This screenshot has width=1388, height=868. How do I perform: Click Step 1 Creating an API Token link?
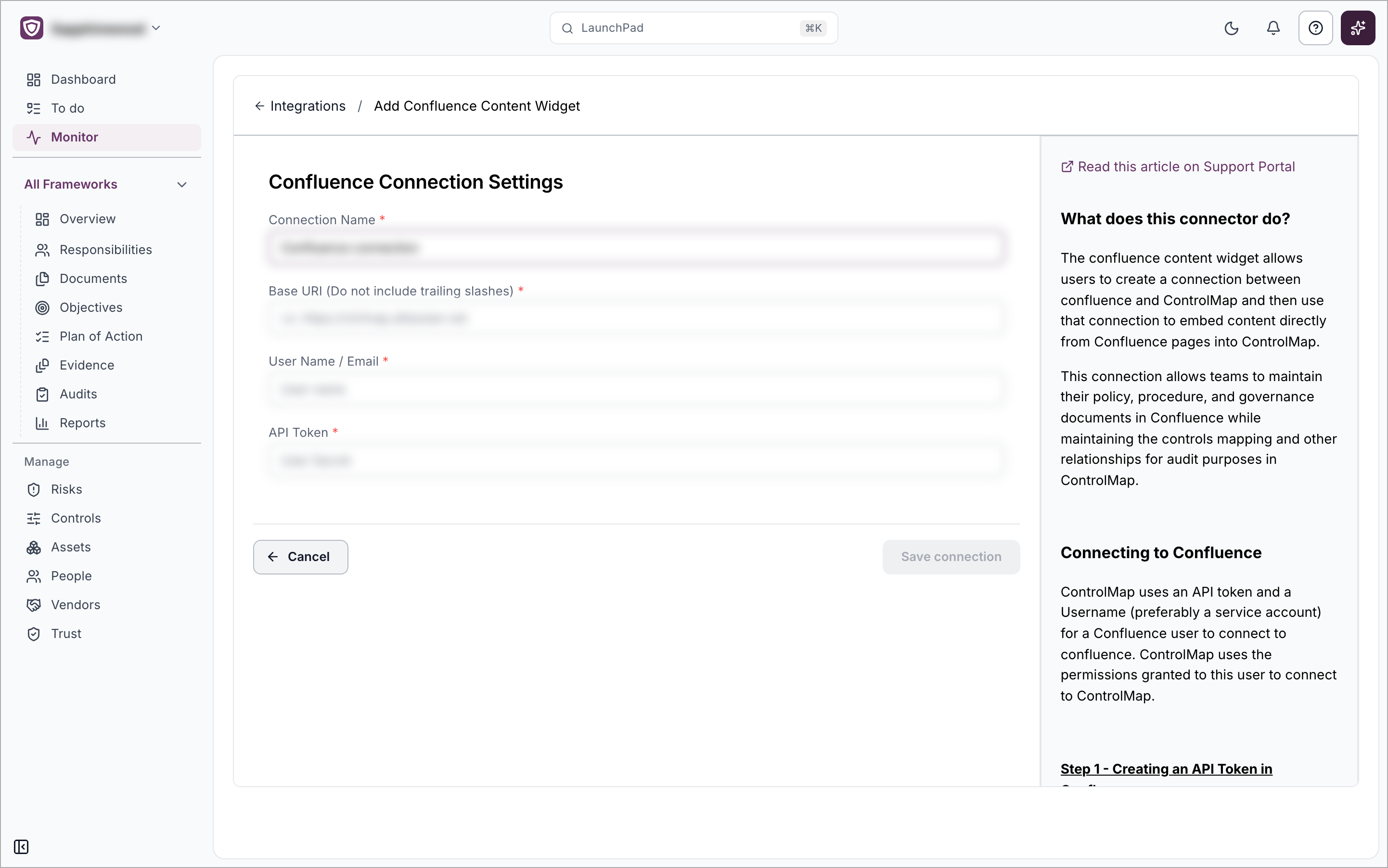pyautogui.click(x=1166, y=769)
